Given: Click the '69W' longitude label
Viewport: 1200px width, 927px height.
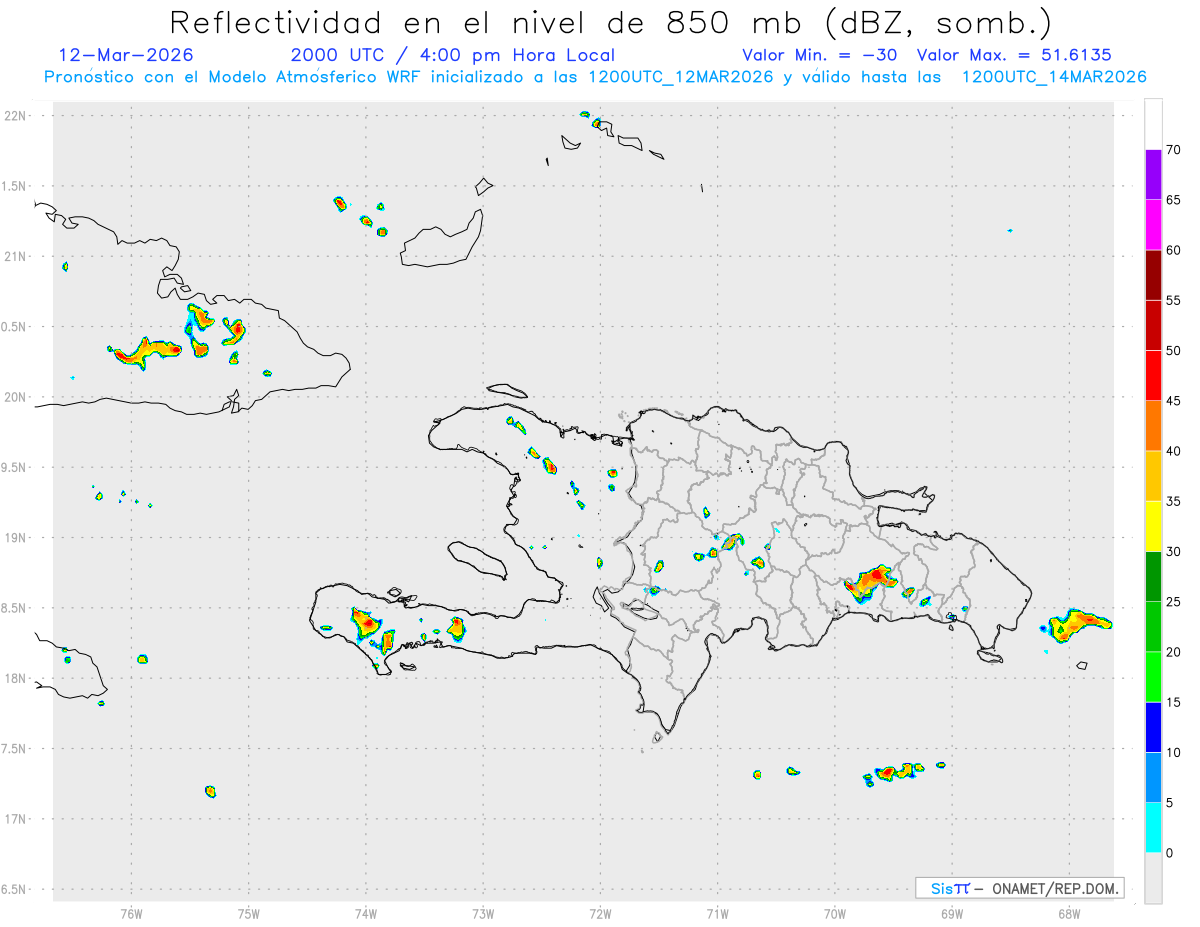Looking at the screenshot, I should [x=952, y=913].
